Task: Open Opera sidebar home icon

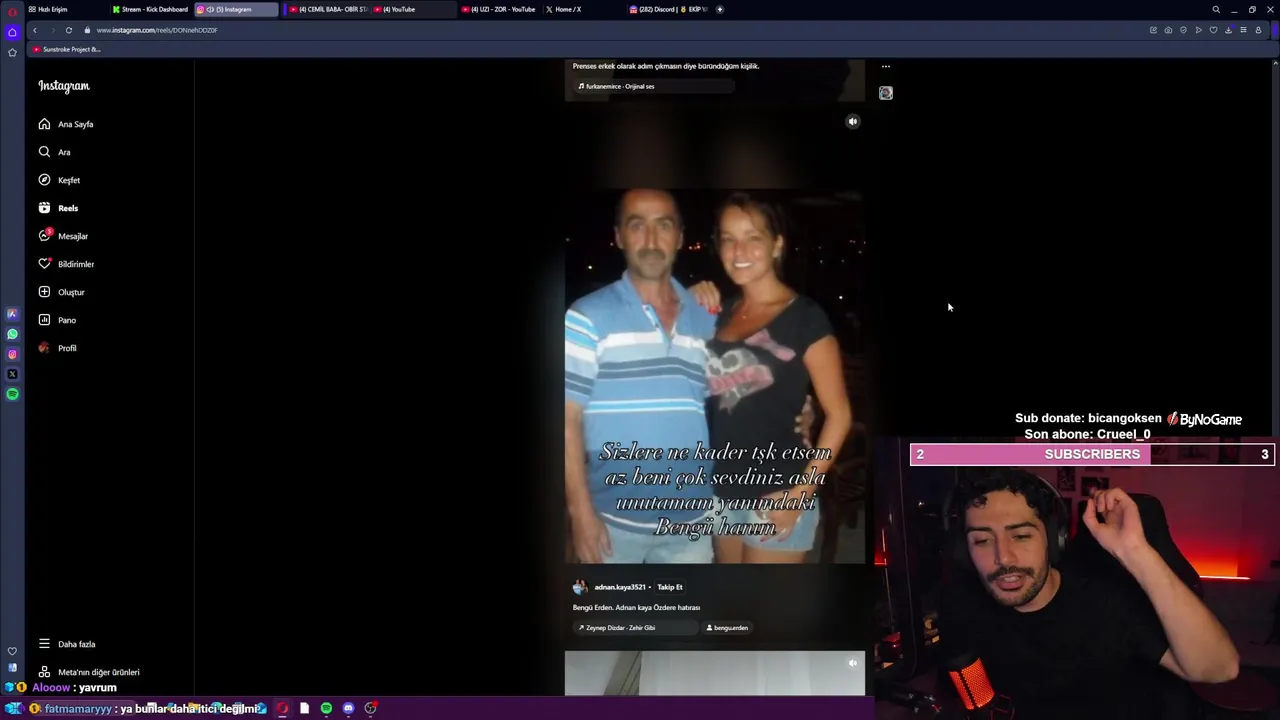Action: click(x=12, y=32)
